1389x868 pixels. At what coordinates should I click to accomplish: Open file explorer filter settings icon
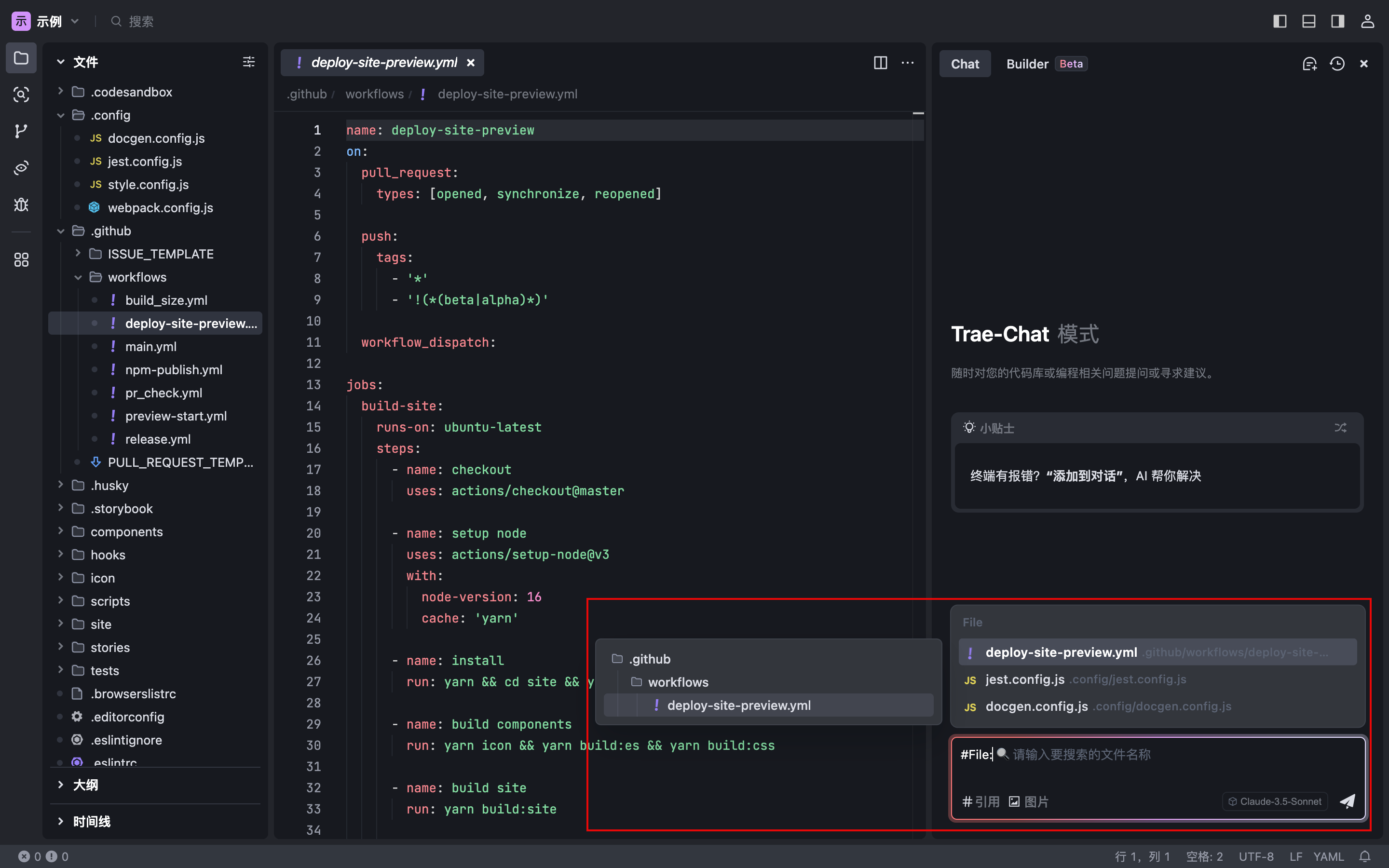(248, 61)
